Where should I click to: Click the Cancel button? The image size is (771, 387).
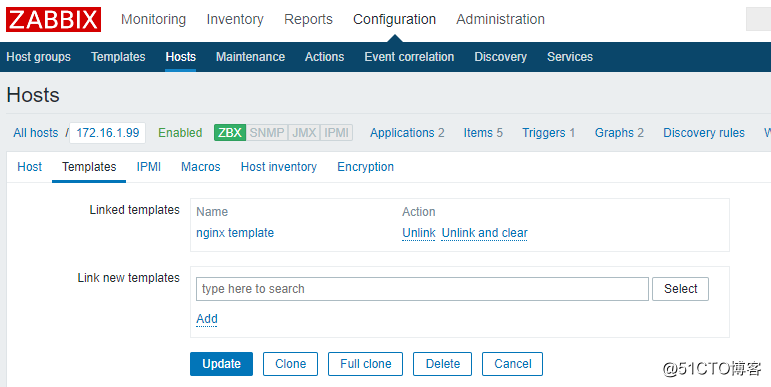click(x=512, y=364)
